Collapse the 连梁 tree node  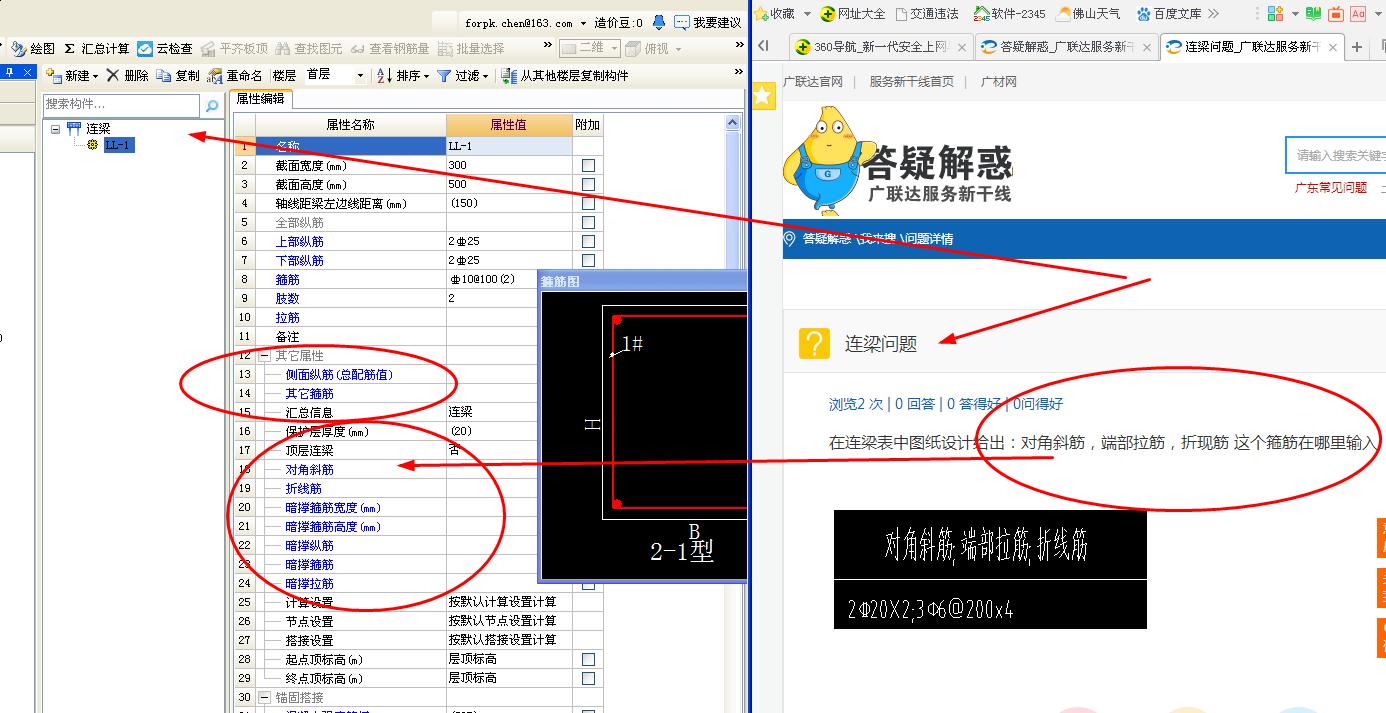pos(55,128)
